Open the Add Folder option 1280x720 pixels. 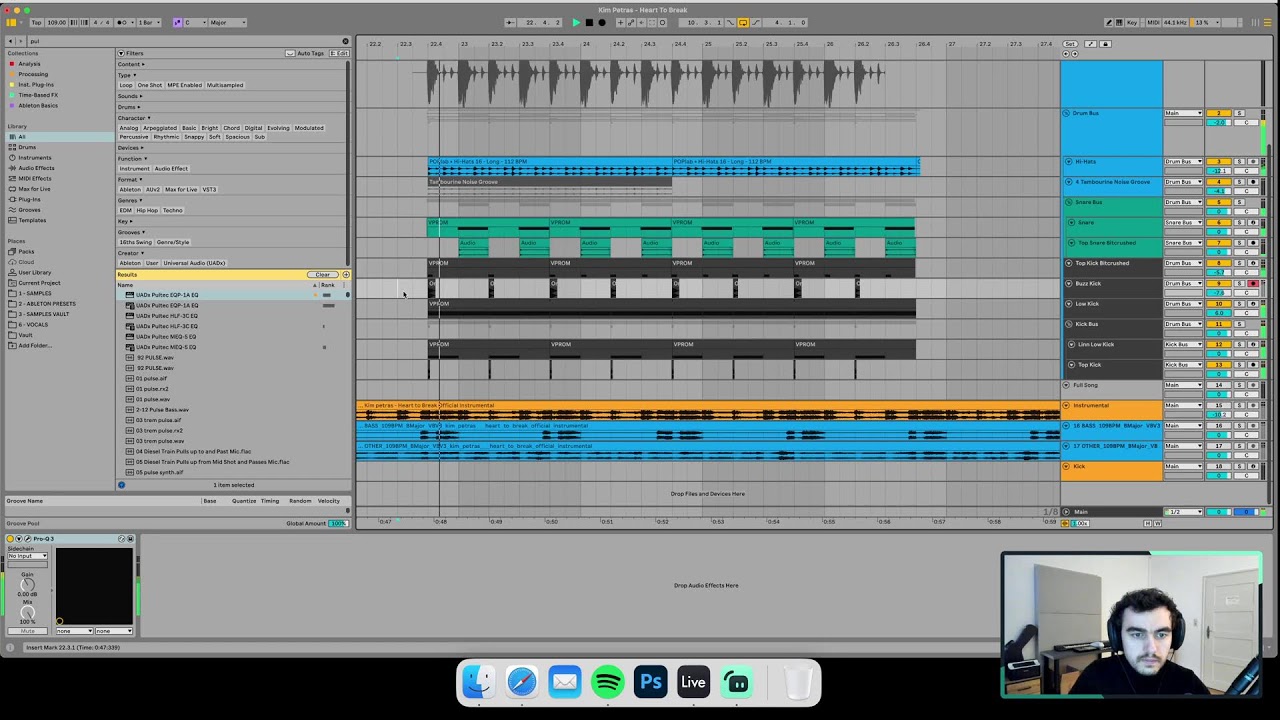(x=34, y=345)
